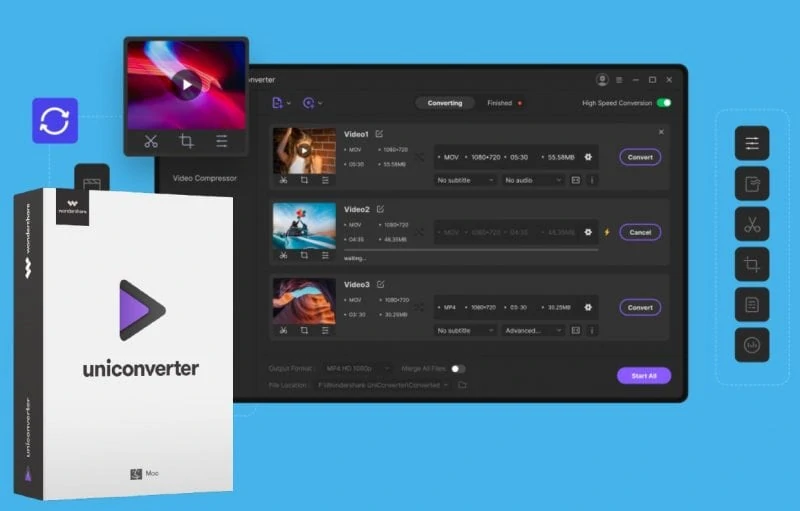
Task: Click the Load DVD disc icon
Action: (308, 103)
